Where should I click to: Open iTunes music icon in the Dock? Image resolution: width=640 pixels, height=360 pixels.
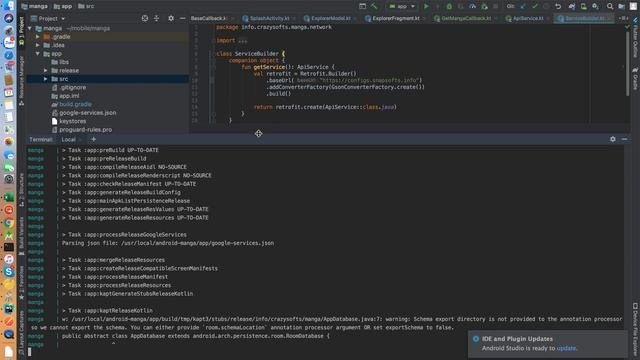click(9, 259)
